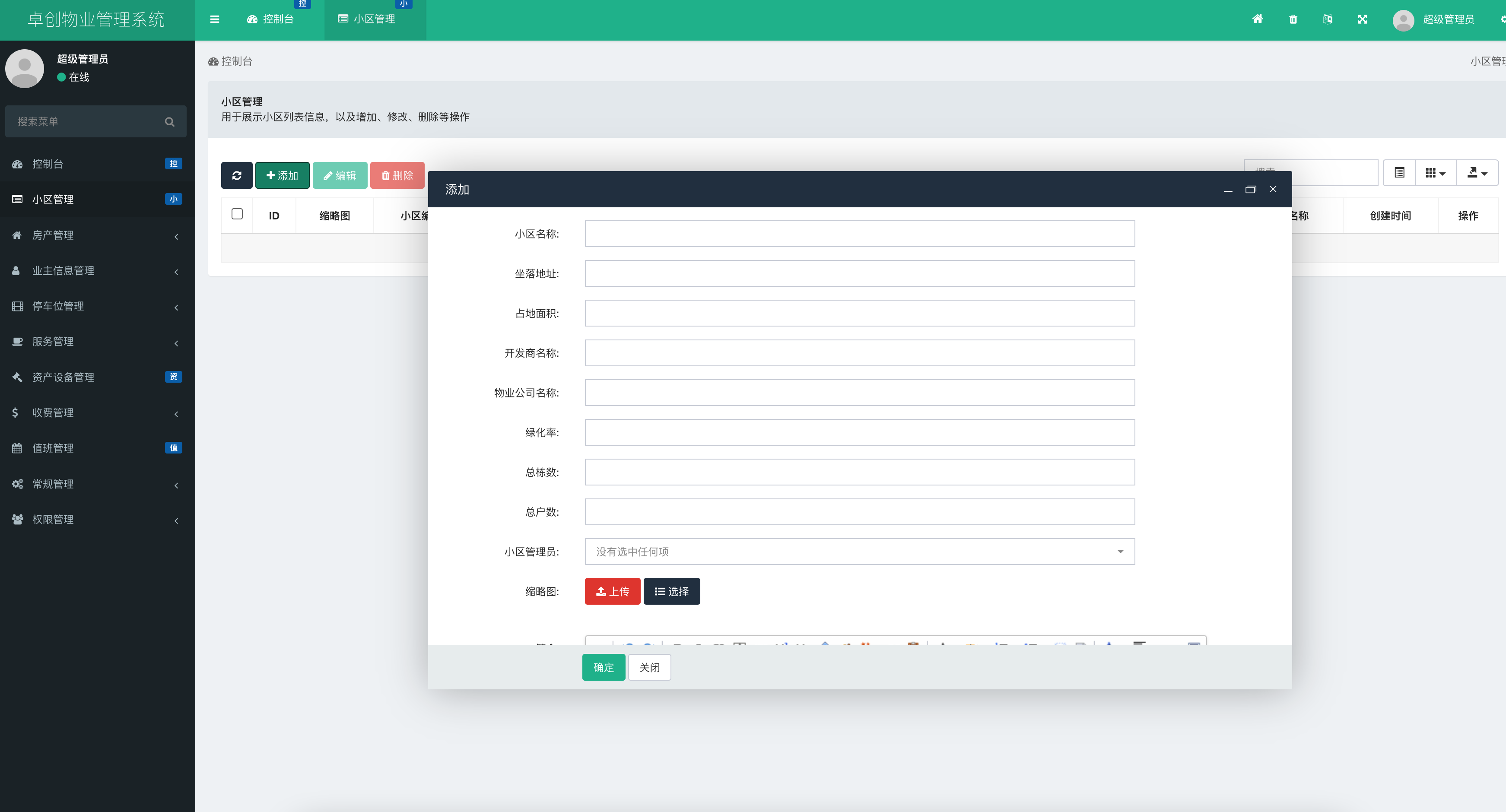This screenshot has height=812, width=1506.
Task: Click the green 添加 button
Action: tap(283, 175)
